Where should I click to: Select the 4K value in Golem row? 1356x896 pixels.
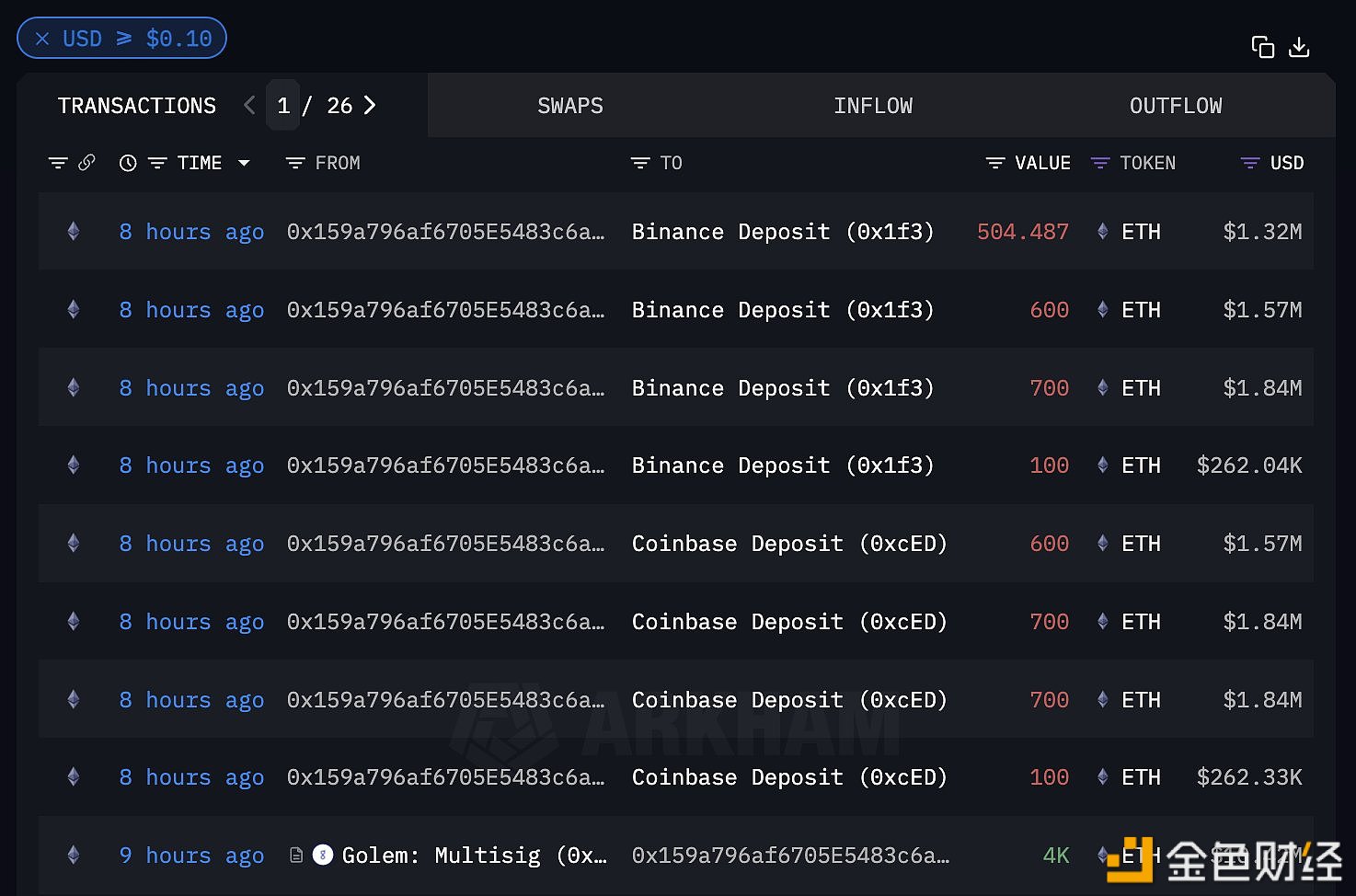pos(1056,856)
